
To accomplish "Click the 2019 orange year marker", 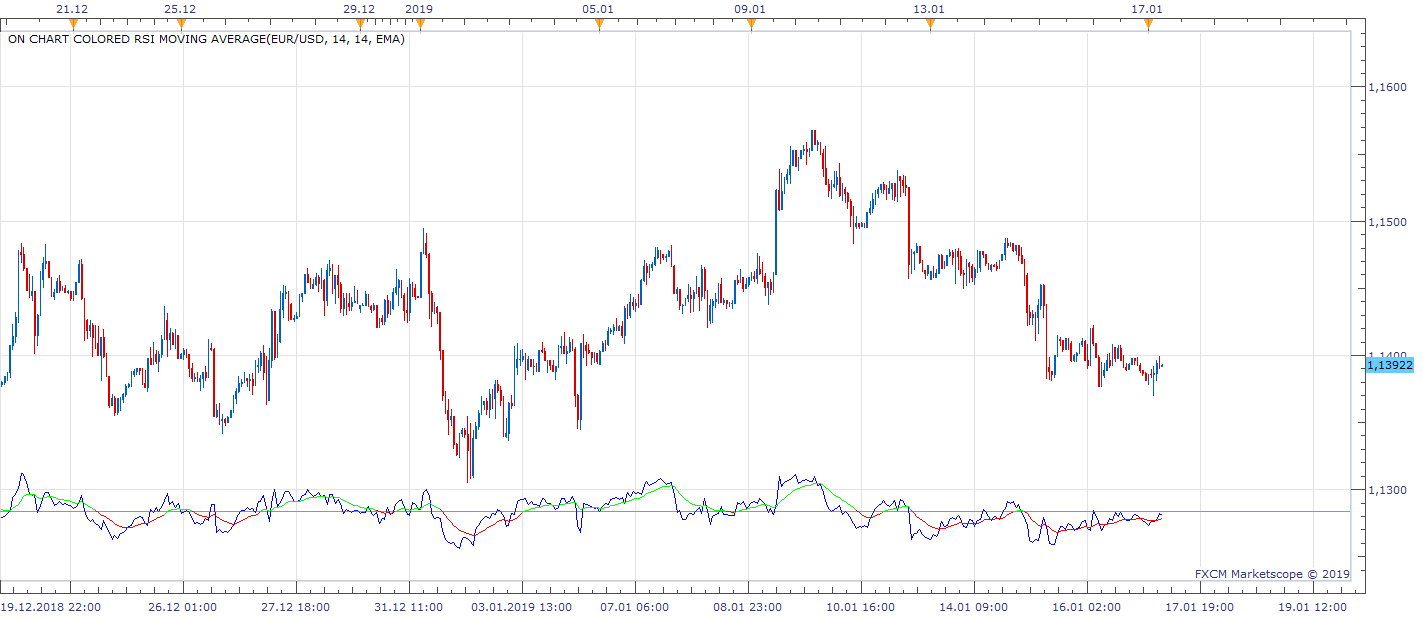I will tap(420, 25).
